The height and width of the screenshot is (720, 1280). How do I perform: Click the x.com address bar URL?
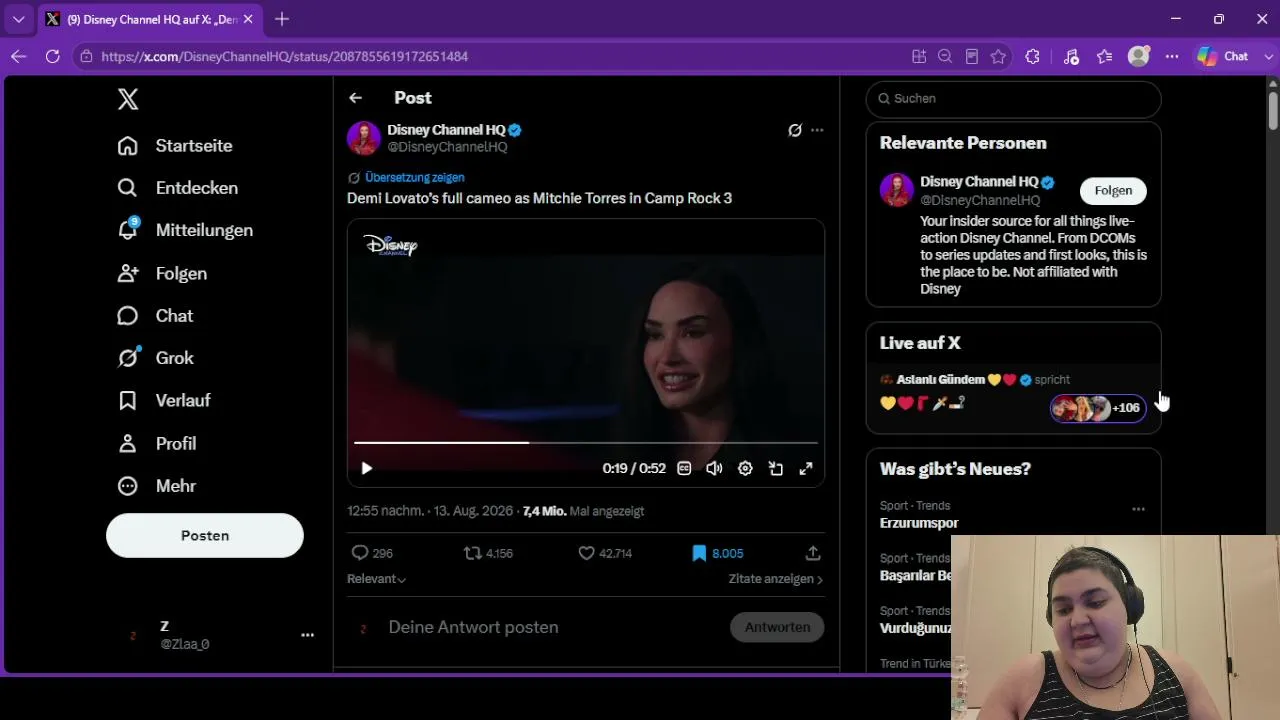click(285, 57)
